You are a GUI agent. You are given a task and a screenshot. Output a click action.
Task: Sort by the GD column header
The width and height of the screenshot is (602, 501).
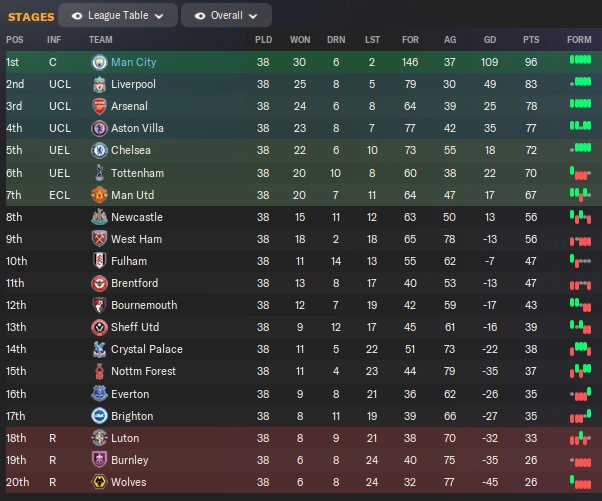(x=489, y=39)
